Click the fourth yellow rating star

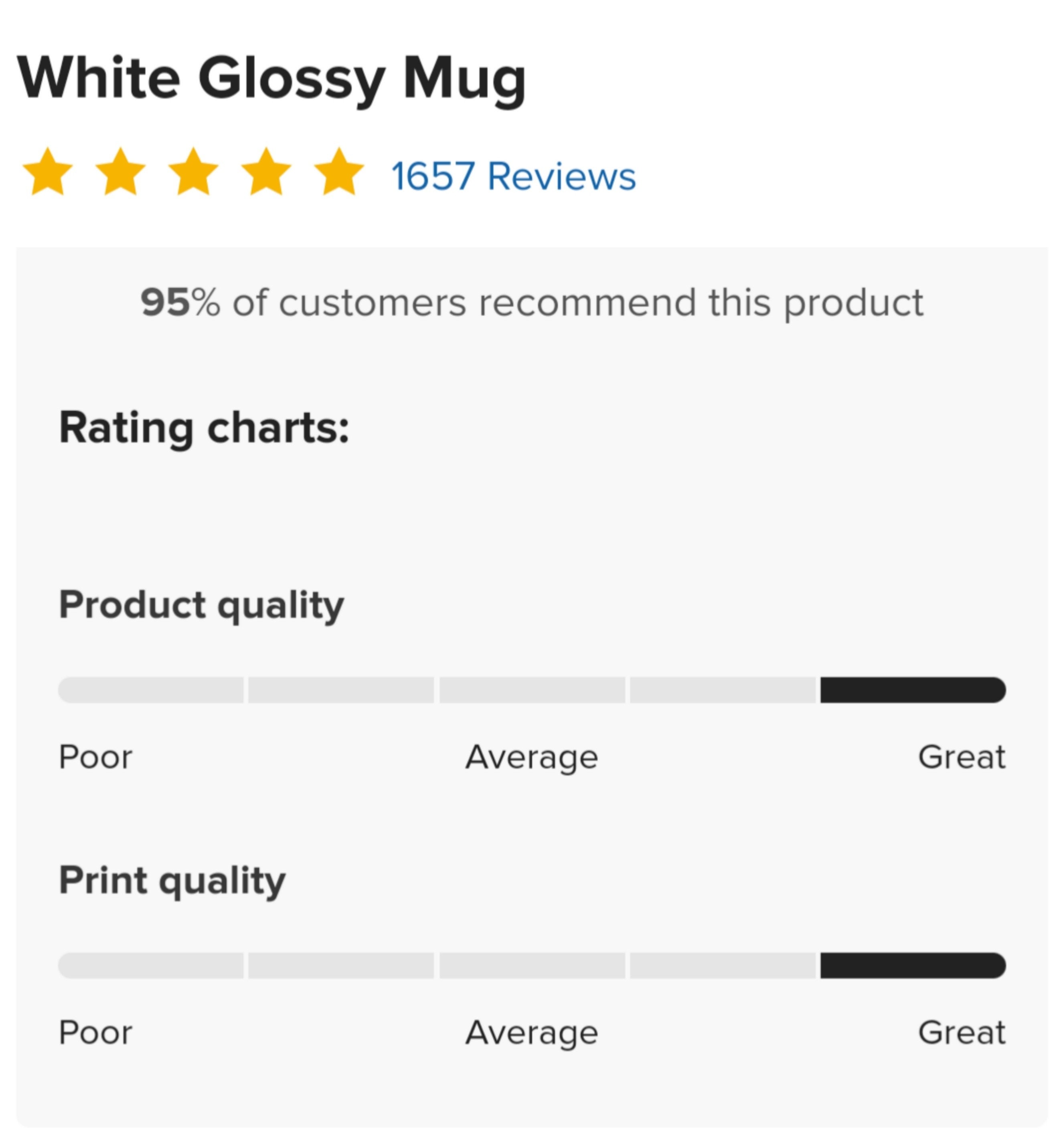(x=267, y=172)
